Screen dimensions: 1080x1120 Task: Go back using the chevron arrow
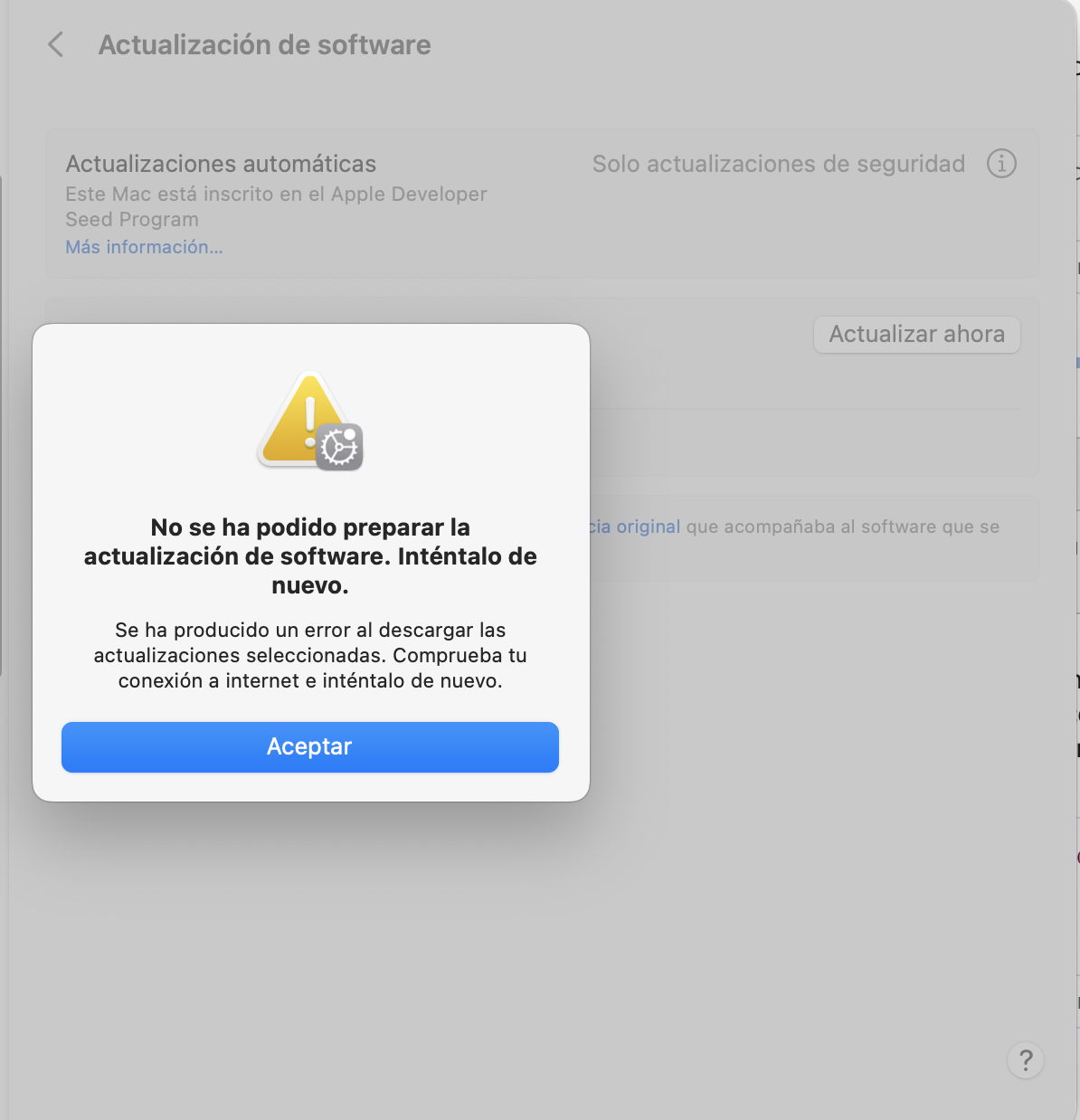[56, 44]
